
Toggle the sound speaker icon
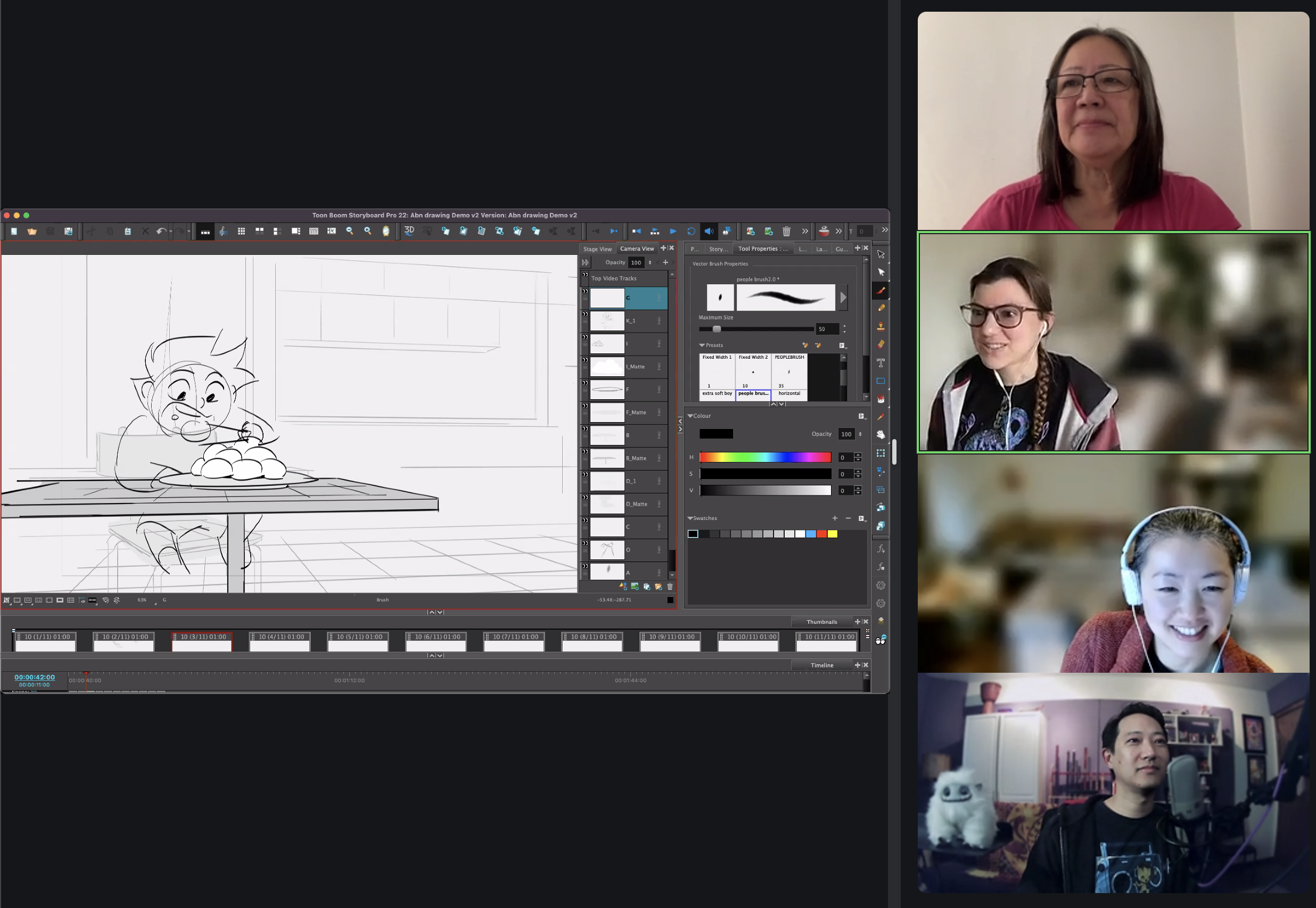709,231
